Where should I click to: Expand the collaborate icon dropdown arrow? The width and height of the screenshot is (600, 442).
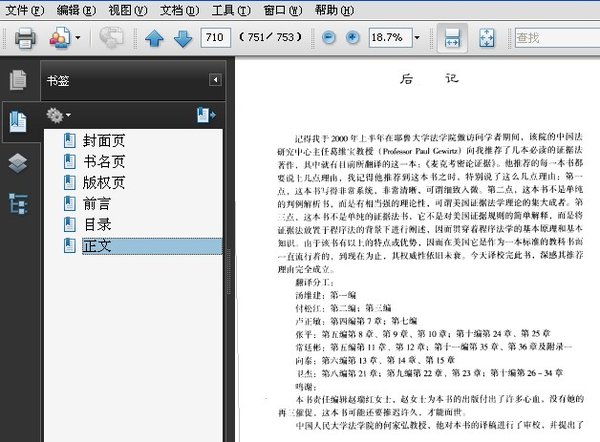(x=78, y=38)
